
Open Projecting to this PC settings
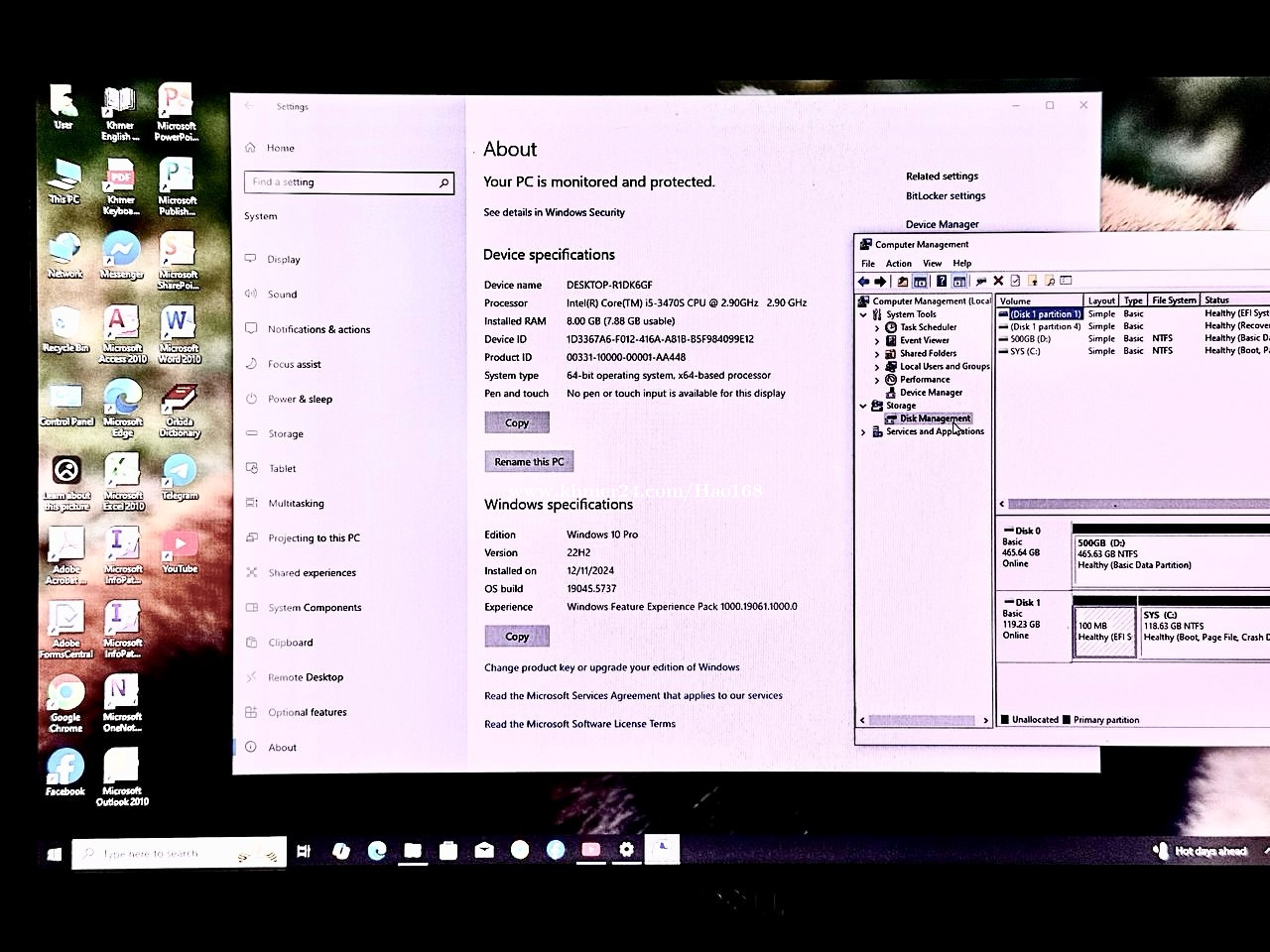(314, 537)
